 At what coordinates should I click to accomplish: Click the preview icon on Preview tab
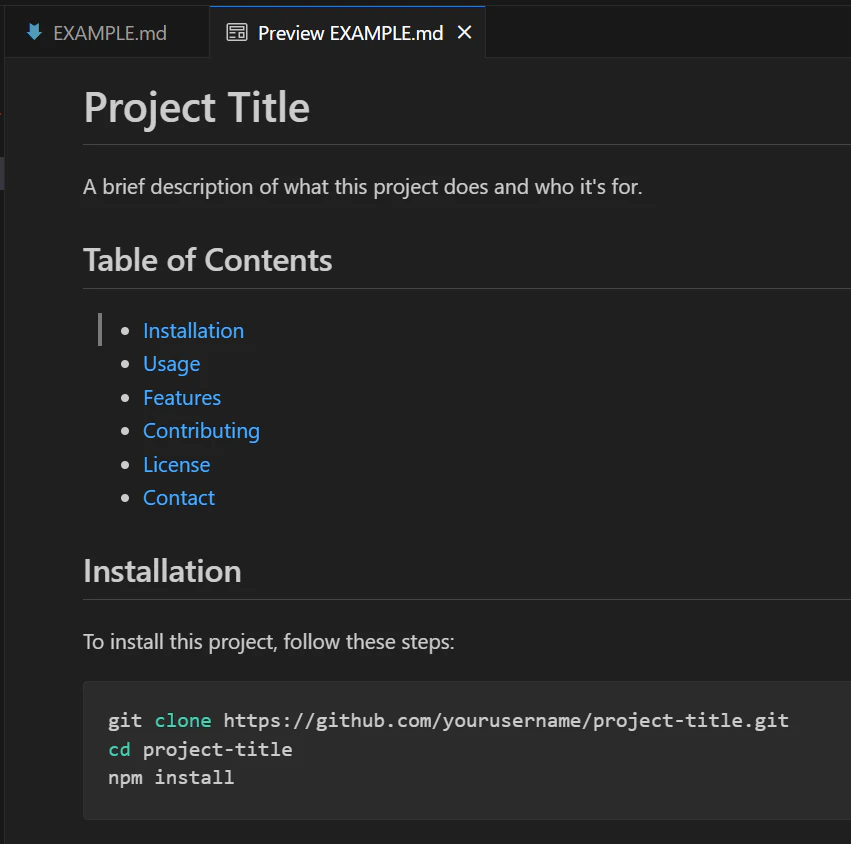point(237,33)
